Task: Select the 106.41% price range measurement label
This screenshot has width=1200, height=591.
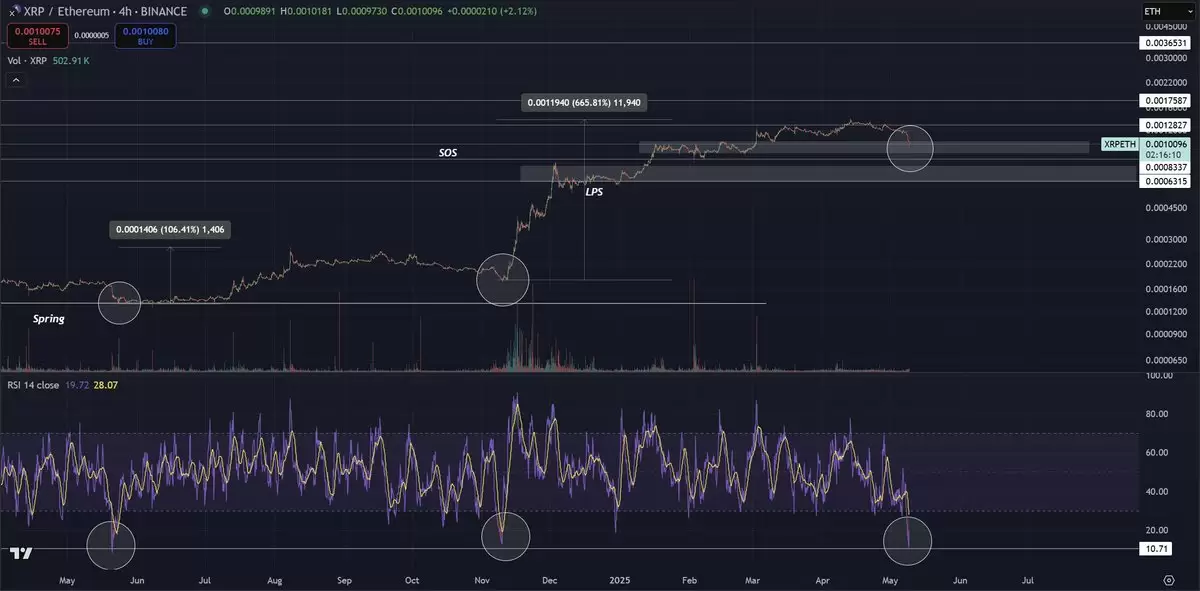Action: [x=170, y=230]
